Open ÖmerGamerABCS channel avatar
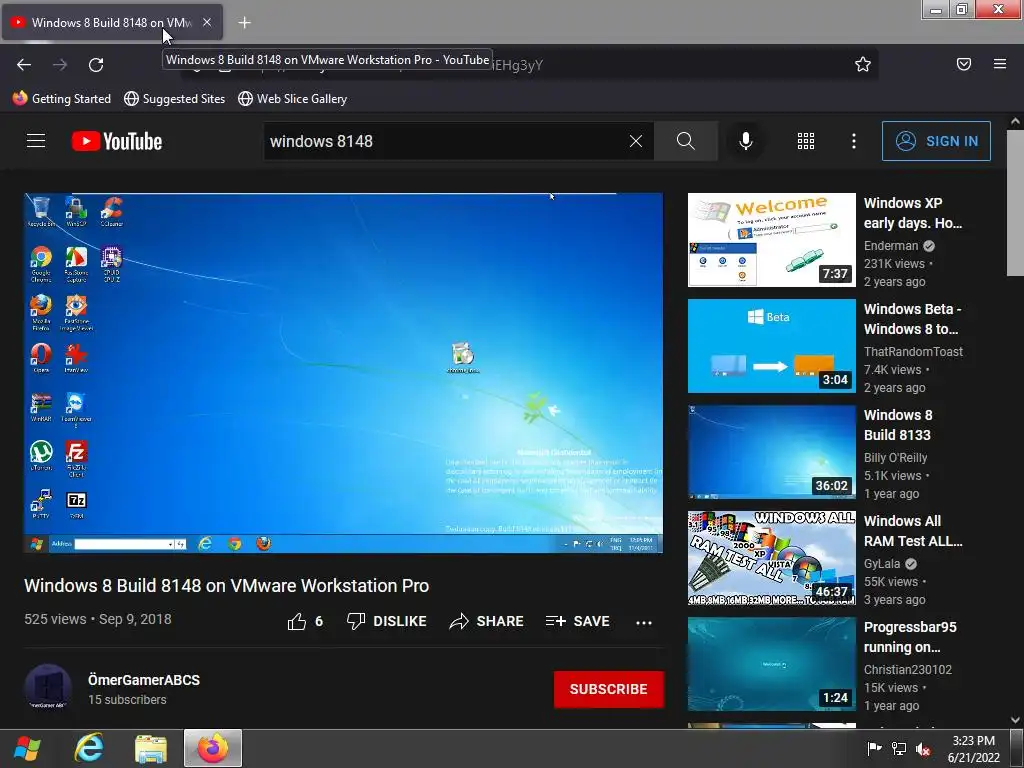This screenshot has height=768, width=1024. click(x=48, y=688)
